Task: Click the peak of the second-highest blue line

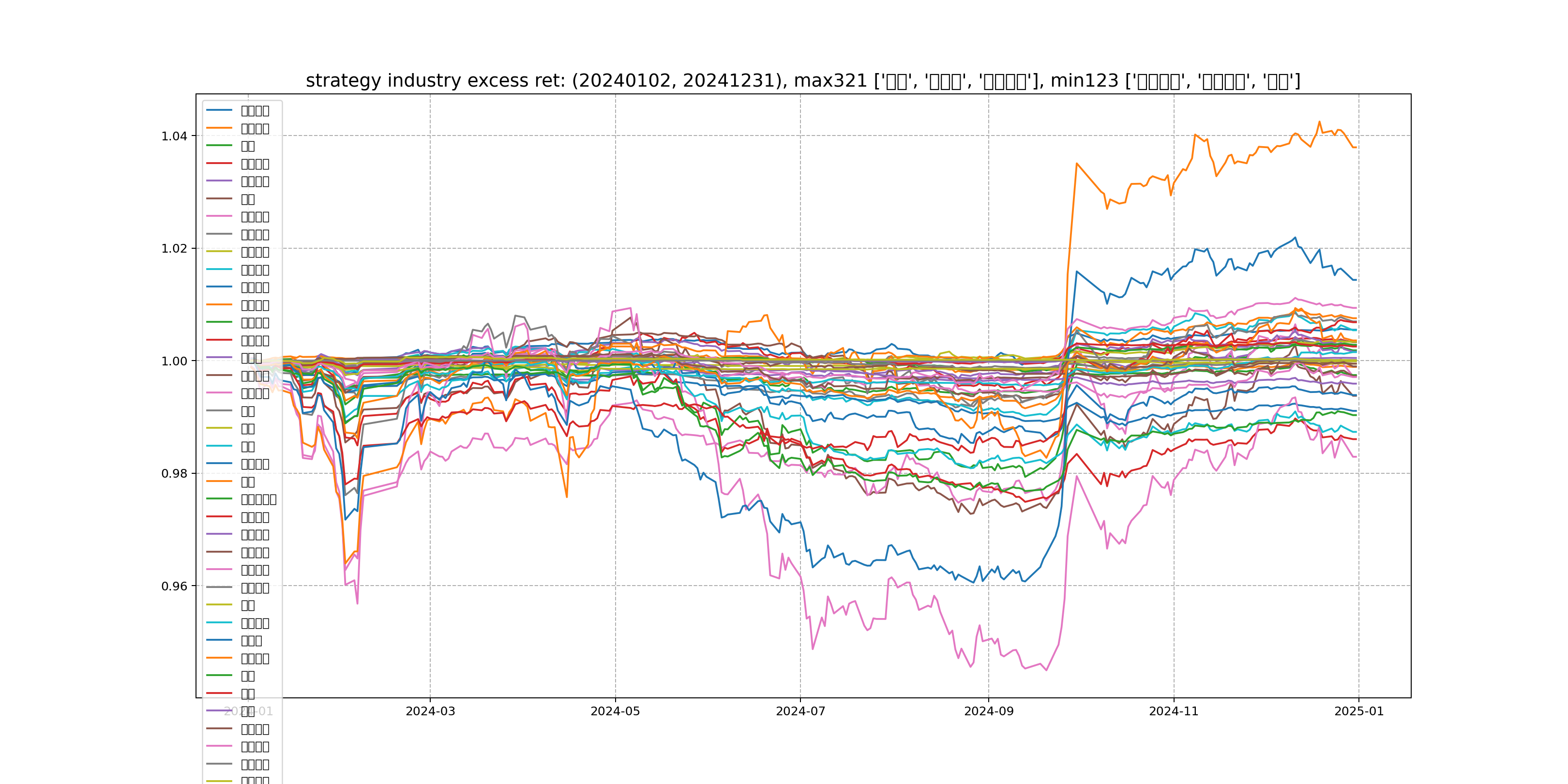Action: click(1295, 238)
